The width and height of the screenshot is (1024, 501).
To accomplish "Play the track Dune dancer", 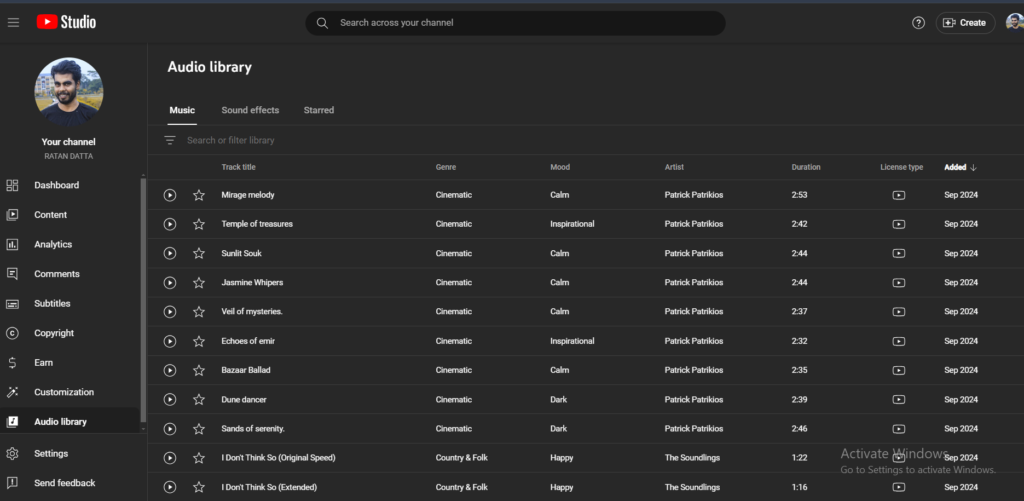I will pos(170,399).
